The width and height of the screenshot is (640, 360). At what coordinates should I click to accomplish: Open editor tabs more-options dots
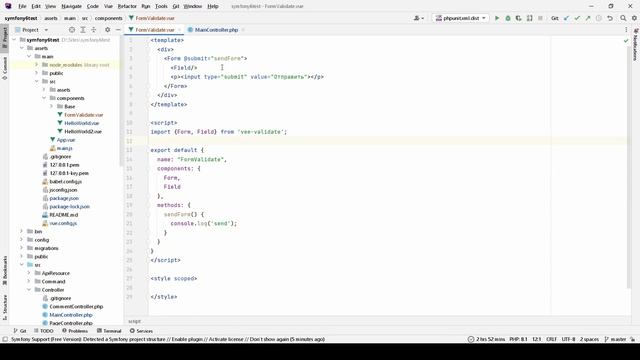click(626, 30)
